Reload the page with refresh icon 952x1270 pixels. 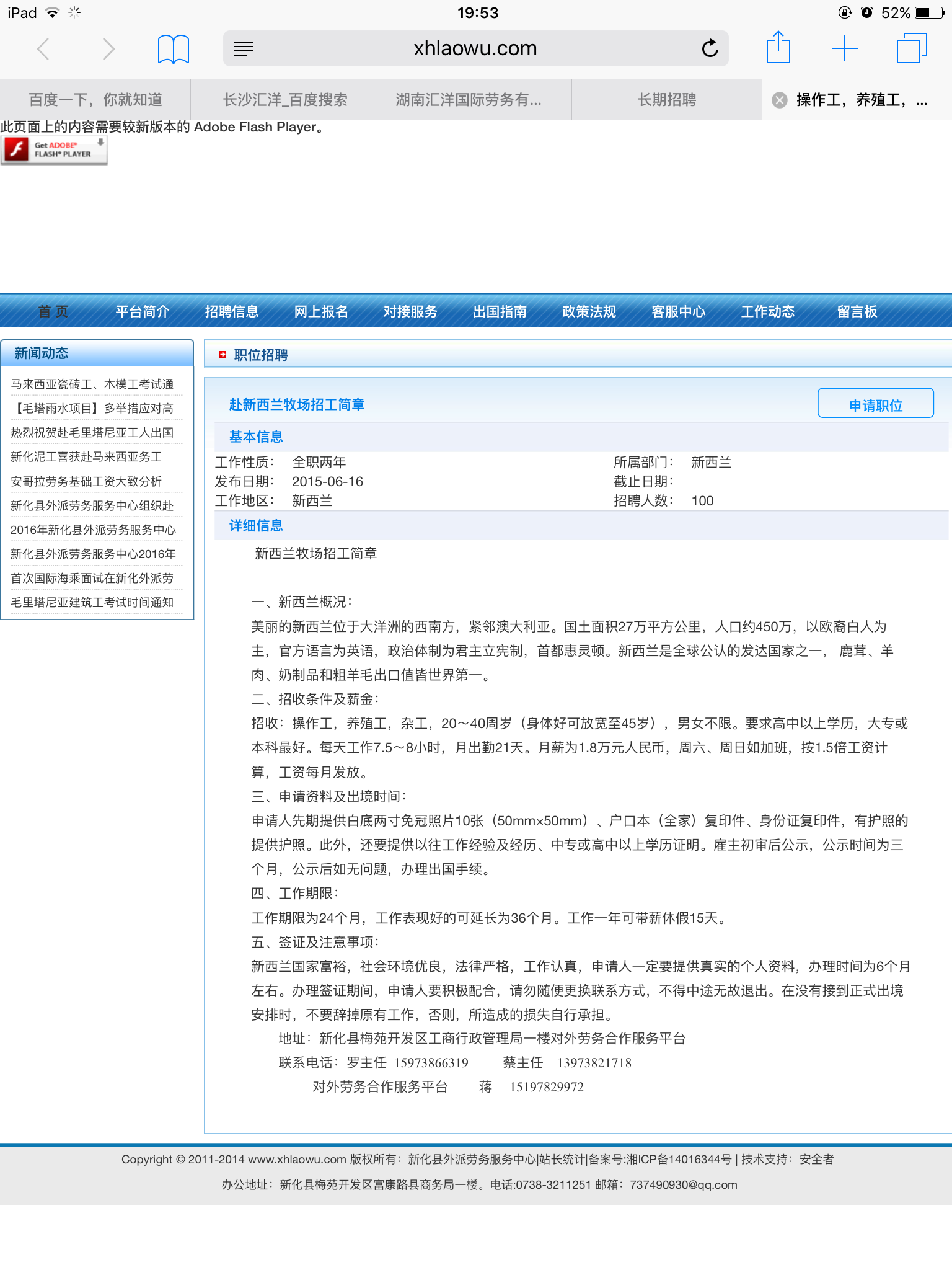(710, 48)
